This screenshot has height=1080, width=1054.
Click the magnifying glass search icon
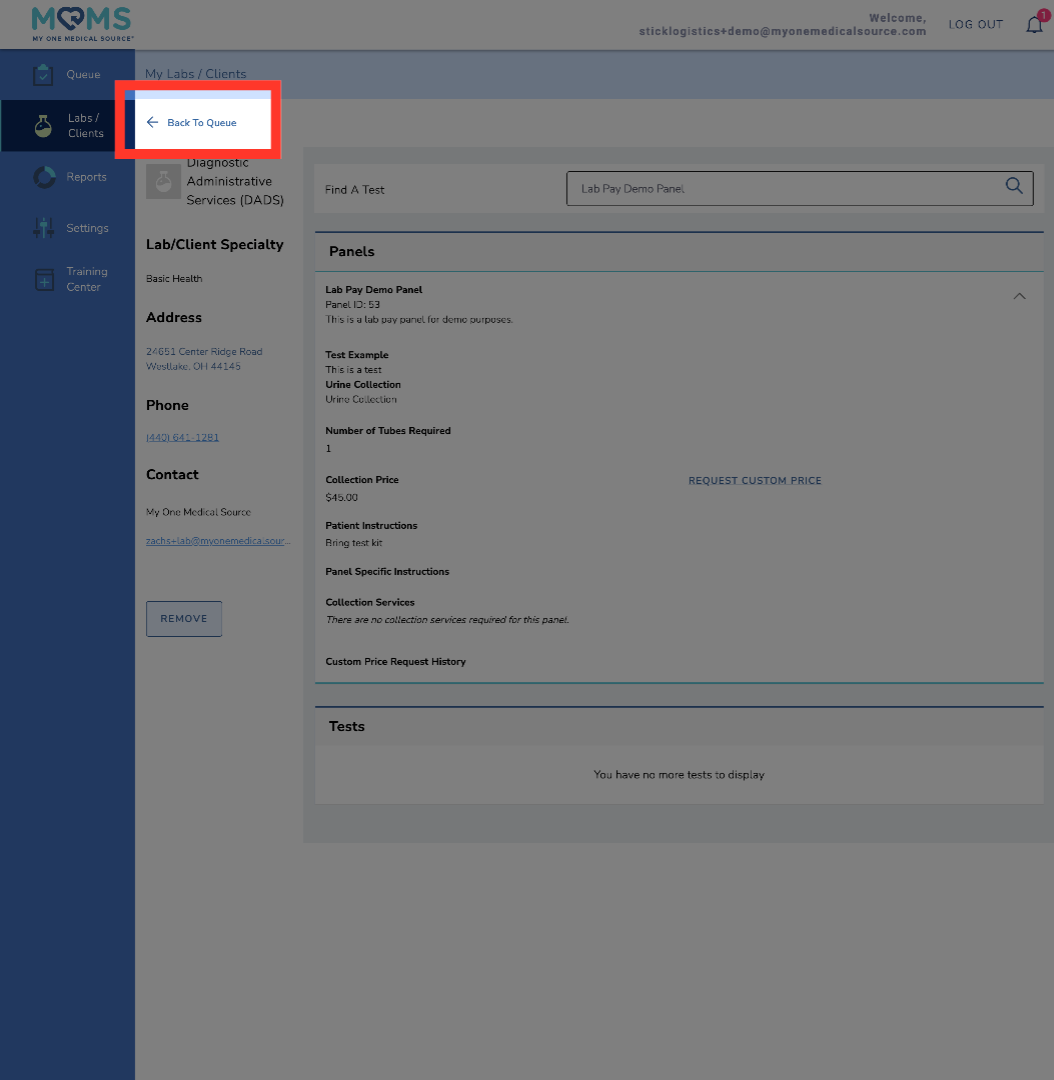[1014, 186]
